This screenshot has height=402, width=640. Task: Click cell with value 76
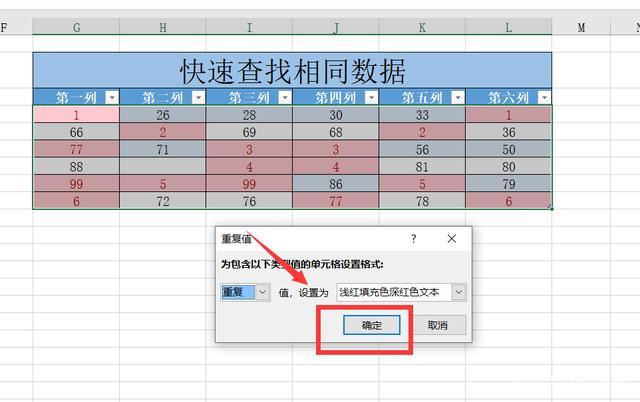click(x=249, y=201)
